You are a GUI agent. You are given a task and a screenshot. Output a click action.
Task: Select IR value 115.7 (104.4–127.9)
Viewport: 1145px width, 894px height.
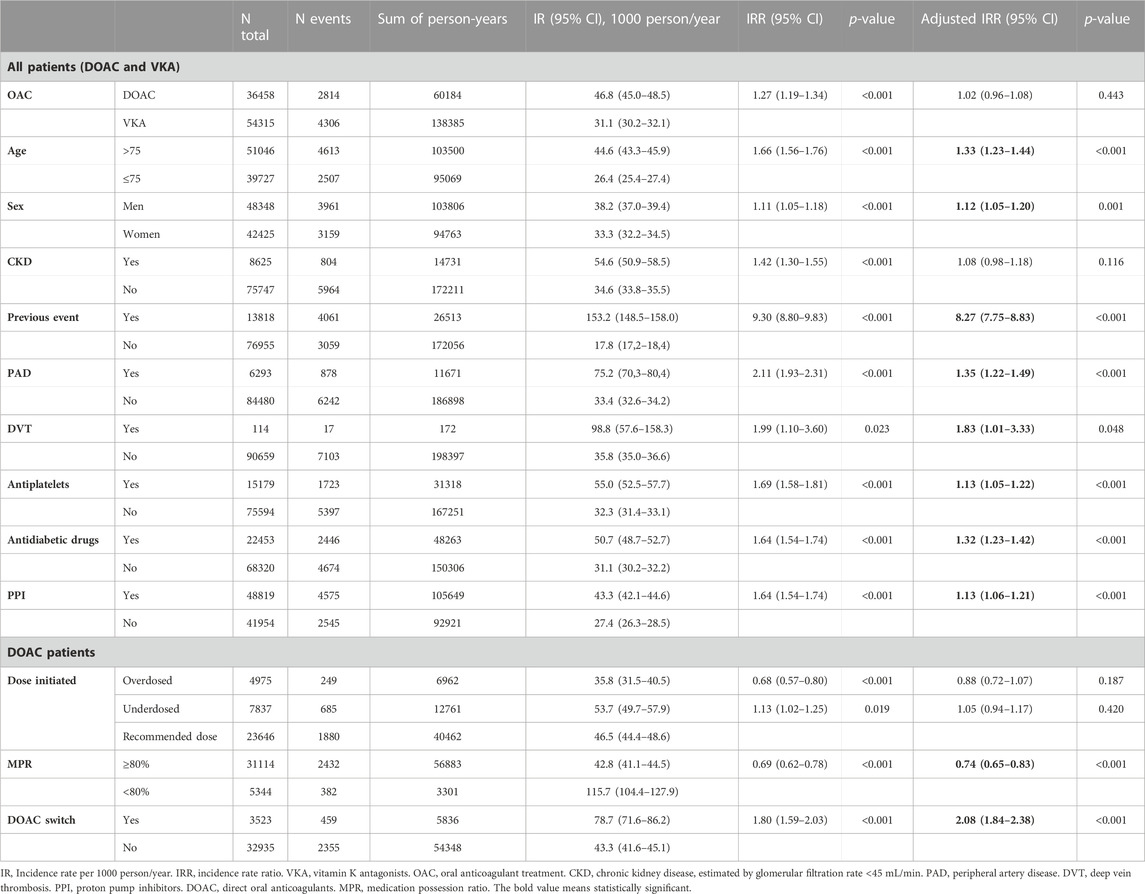pos(632,792)
